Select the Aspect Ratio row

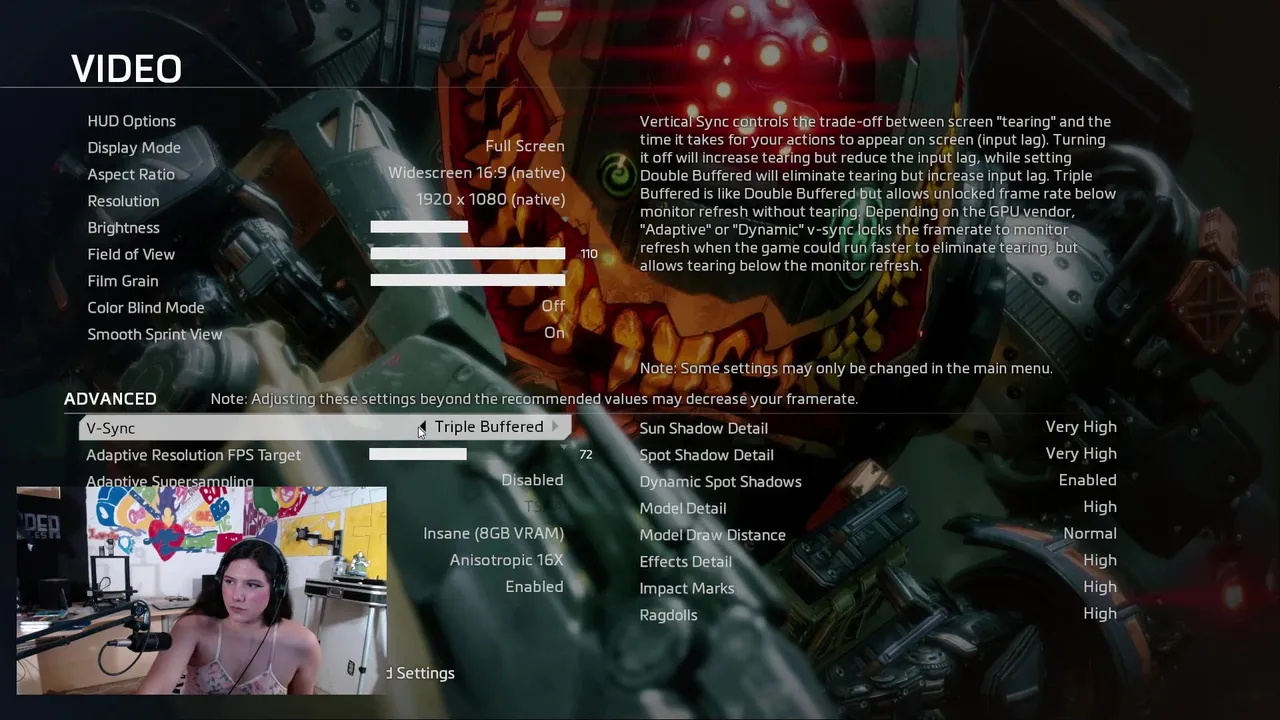click(325, 174)
